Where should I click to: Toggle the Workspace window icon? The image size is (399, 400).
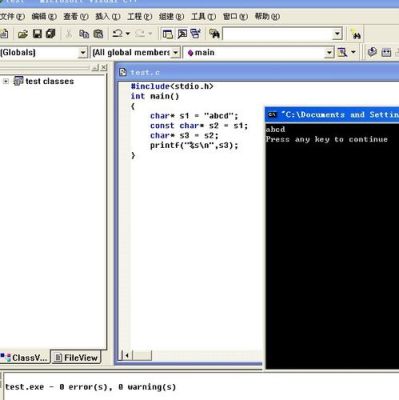click(167, 34)
